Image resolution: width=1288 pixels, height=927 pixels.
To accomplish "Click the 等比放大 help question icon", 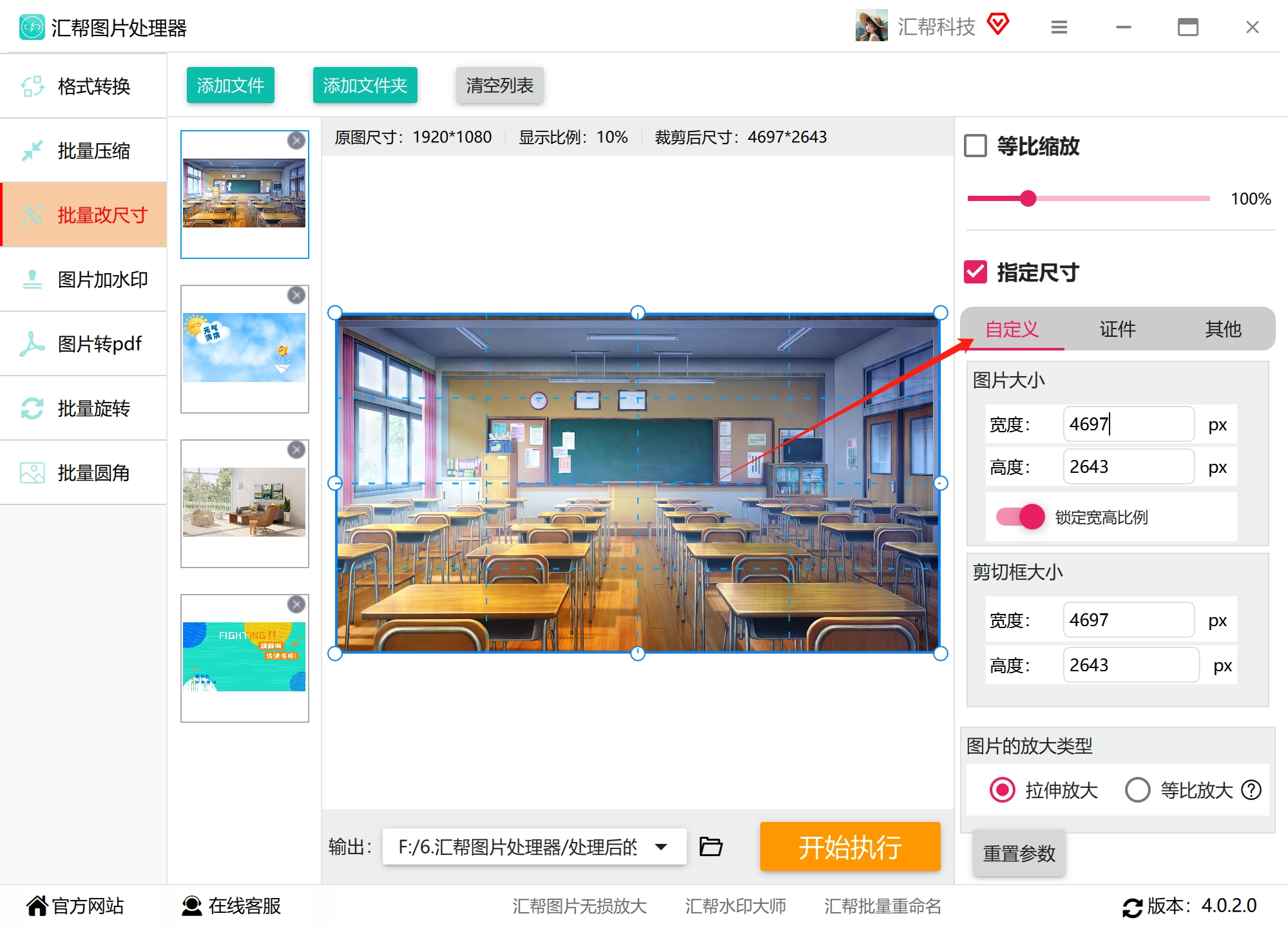I will click(x=1251, y=790).
